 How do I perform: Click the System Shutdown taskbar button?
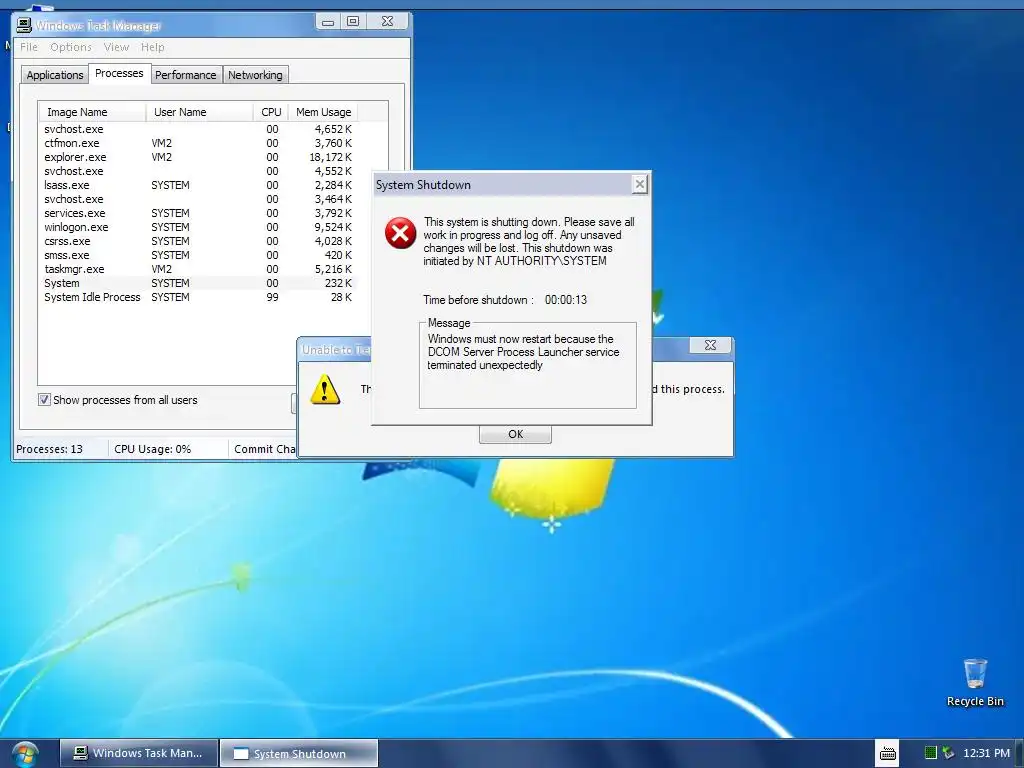pos(299,753)
